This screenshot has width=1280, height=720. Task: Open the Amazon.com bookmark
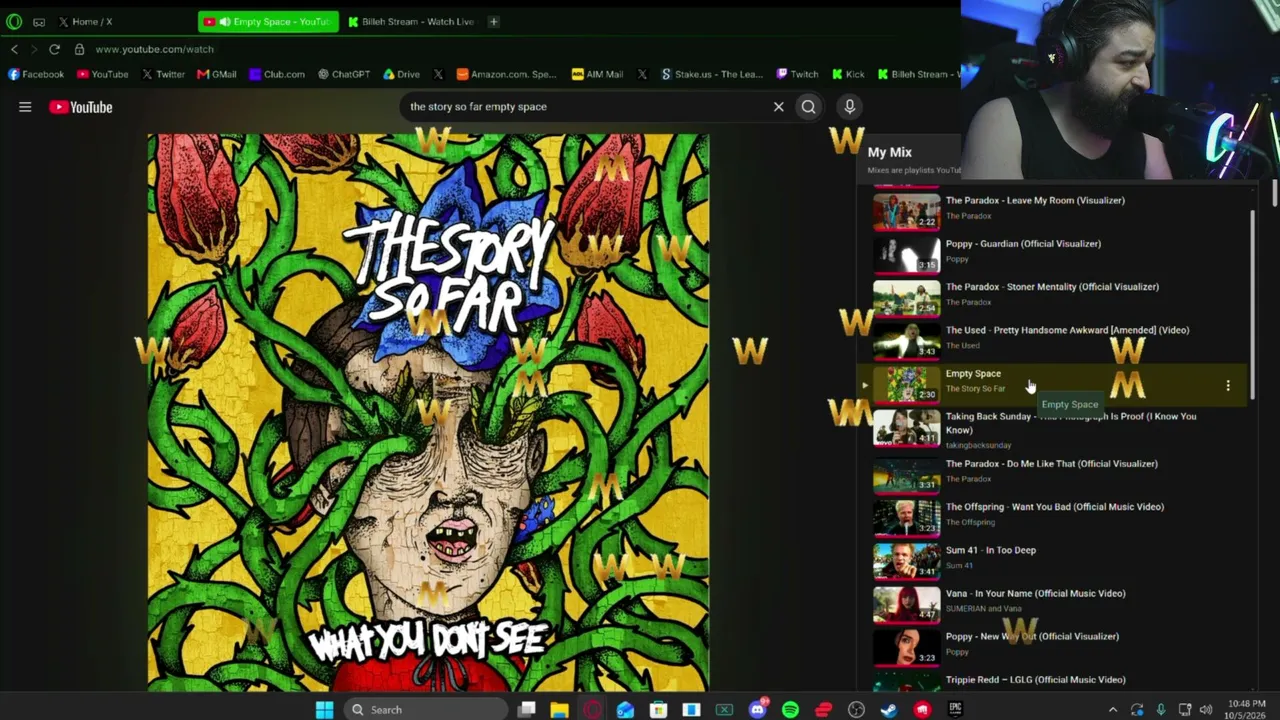point(506,74)
